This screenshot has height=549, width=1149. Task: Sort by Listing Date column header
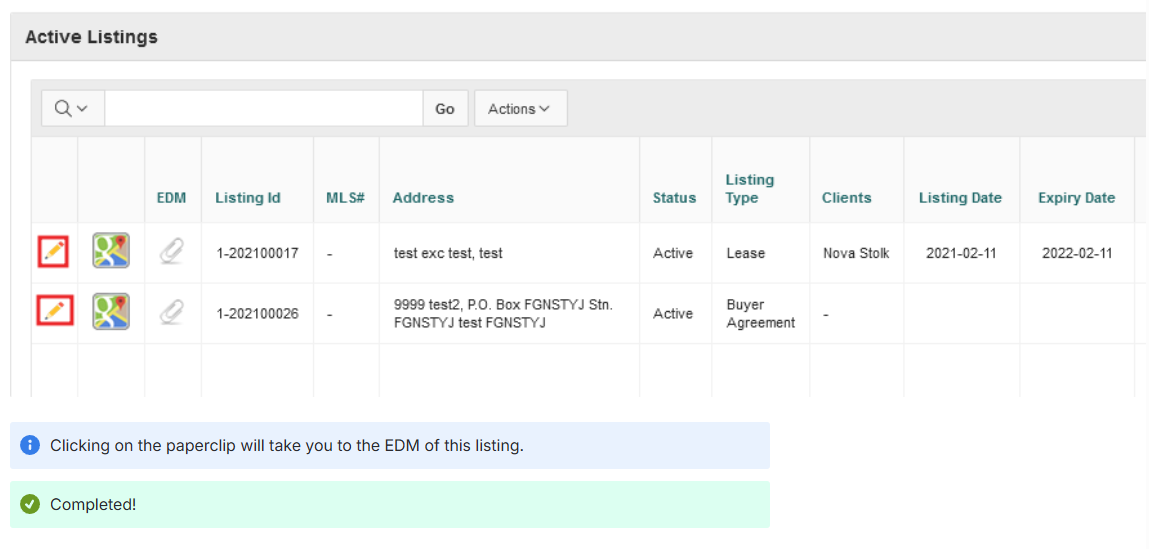[960, 198]
